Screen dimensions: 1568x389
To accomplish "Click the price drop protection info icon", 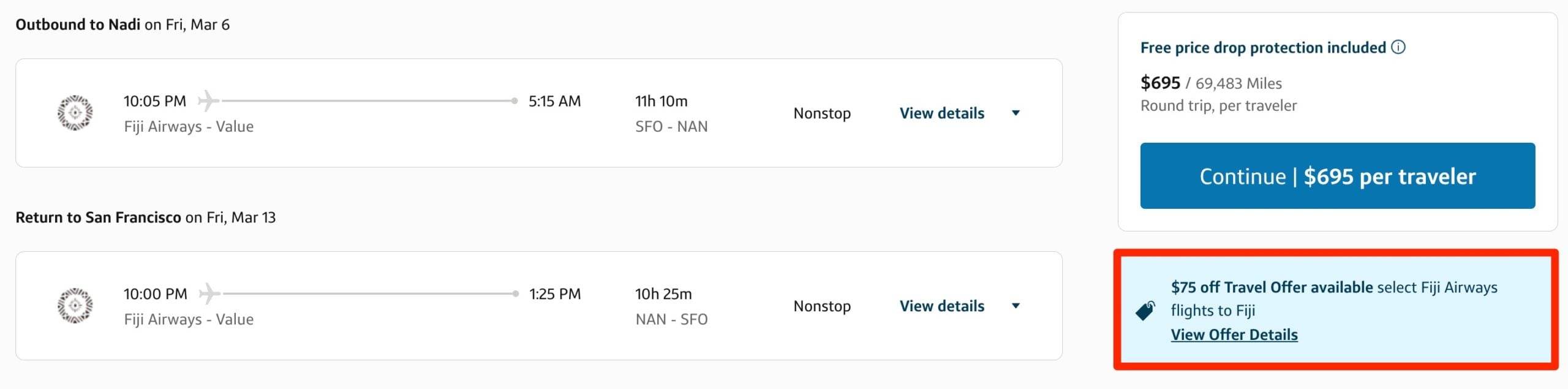I will (1400, 47).
